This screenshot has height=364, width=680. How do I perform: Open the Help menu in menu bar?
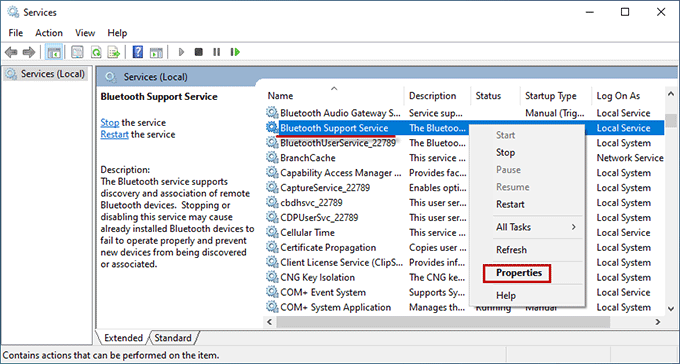[x=117, y=33]
